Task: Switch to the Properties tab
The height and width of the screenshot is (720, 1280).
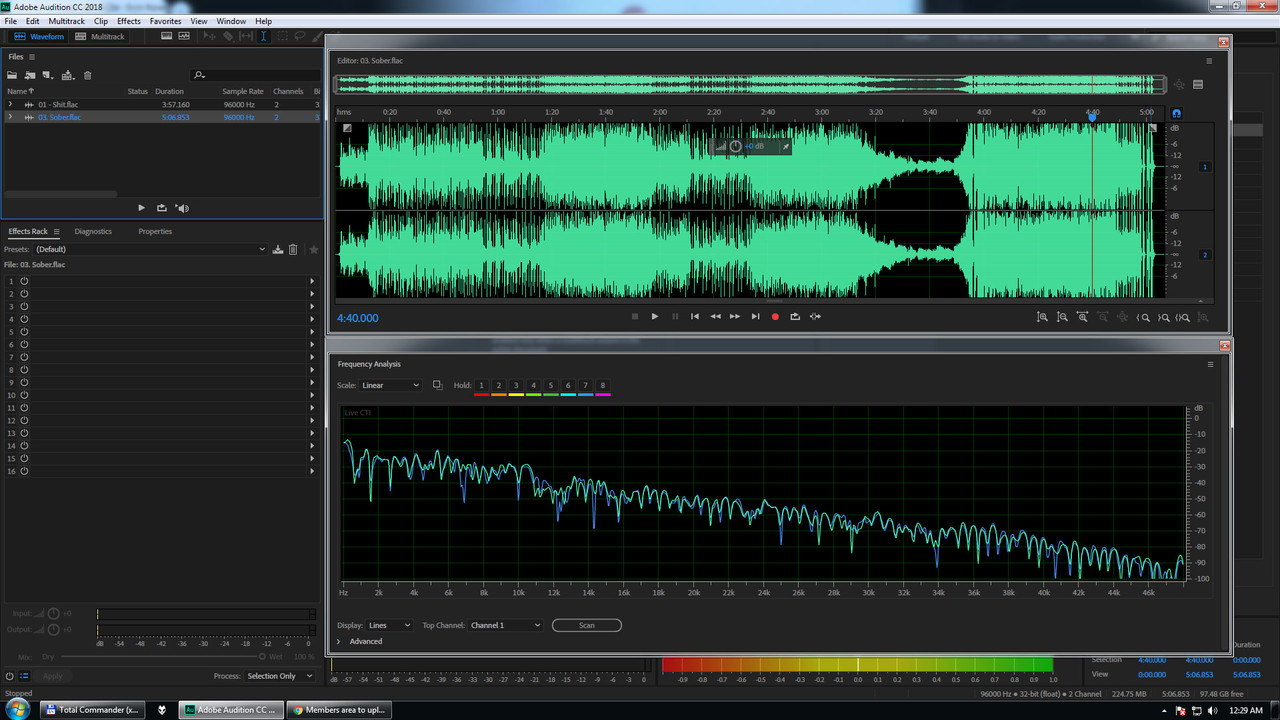Action: point(155,231)
